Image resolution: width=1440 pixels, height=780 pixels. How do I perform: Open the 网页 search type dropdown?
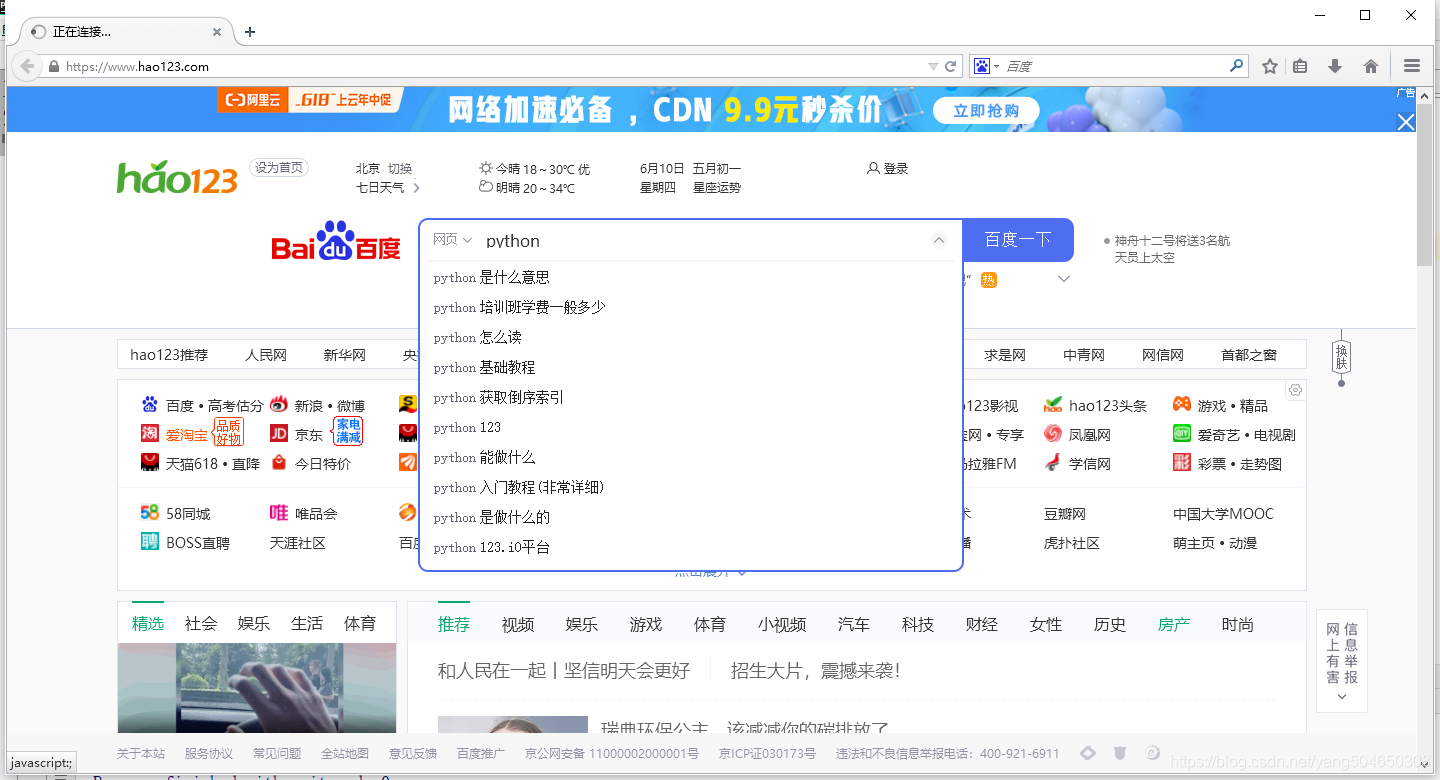pos(452,240)
